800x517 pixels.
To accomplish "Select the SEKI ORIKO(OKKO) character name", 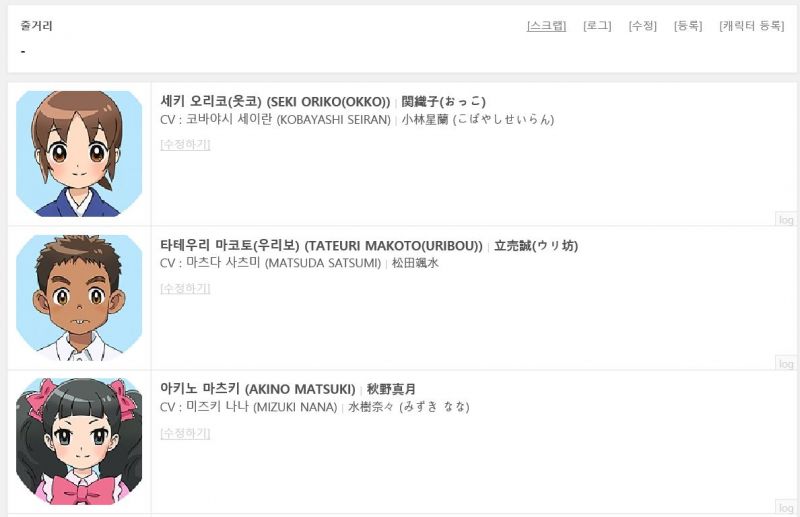I will tap(328, 102).
